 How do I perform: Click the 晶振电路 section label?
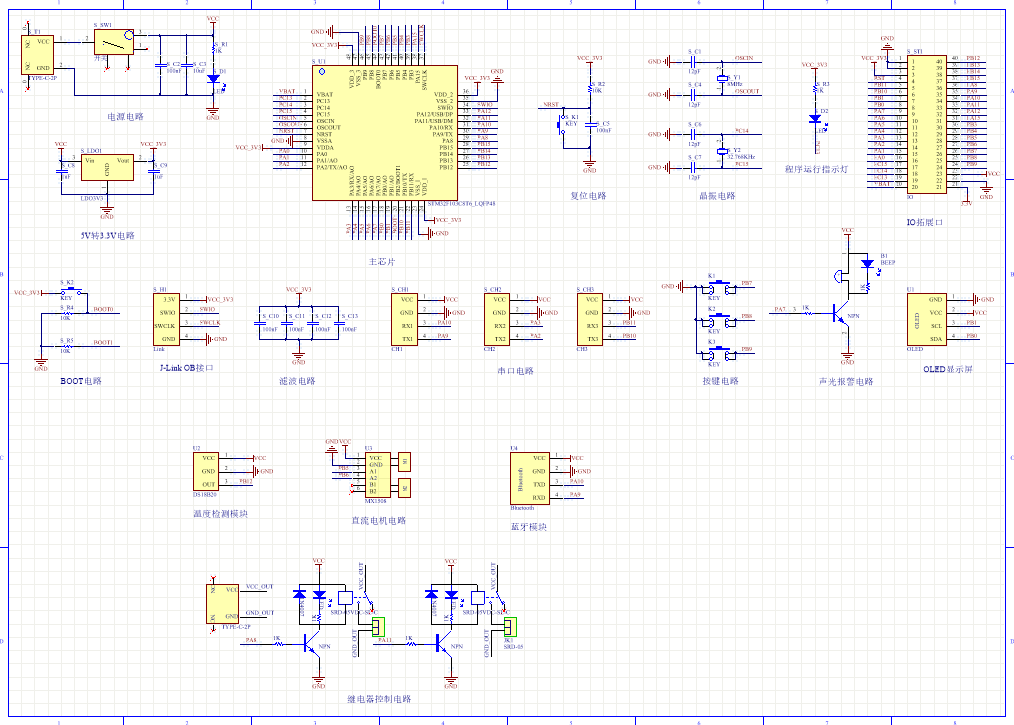[x=717, y=196]
